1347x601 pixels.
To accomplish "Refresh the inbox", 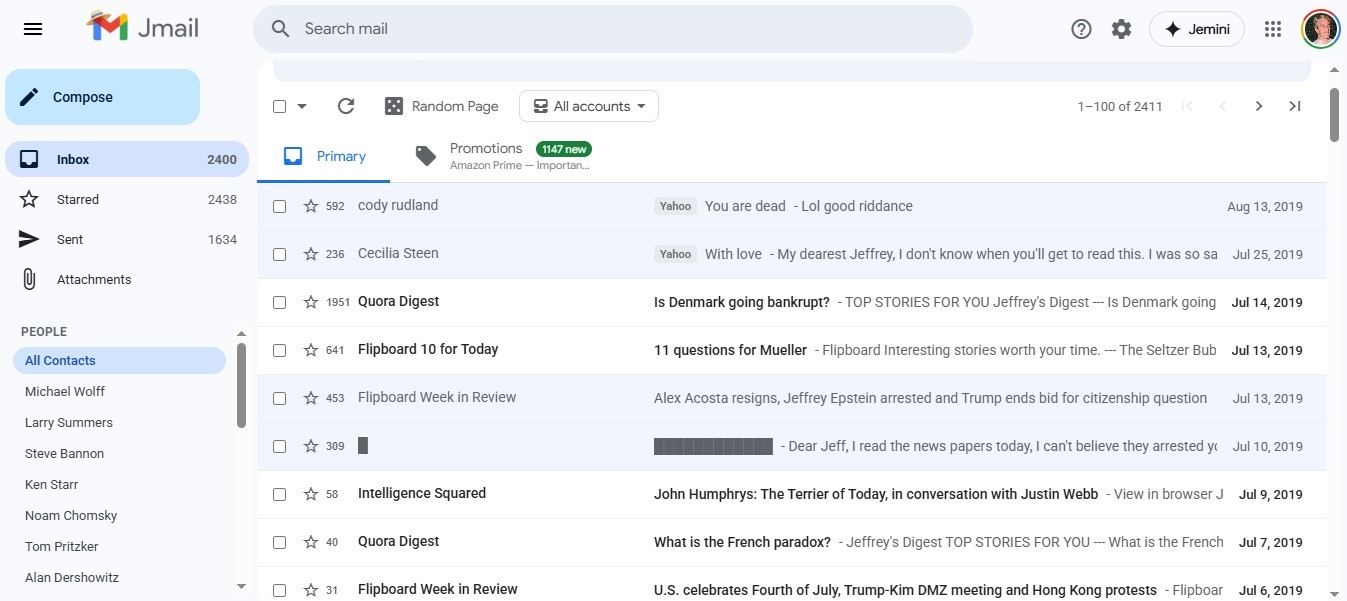I will pyautogui.click(x=346, y=105).
